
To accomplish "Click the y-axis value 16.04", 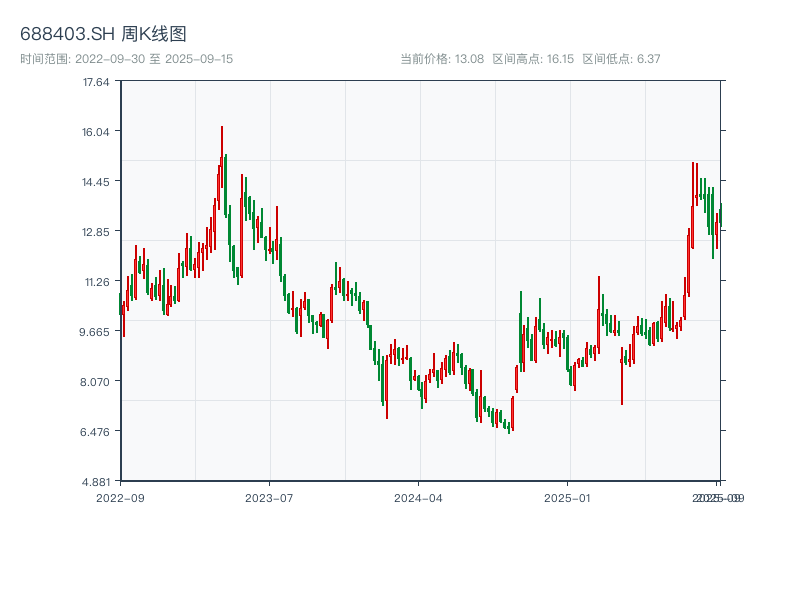I will pyautogui.click(x=96, y=132).
